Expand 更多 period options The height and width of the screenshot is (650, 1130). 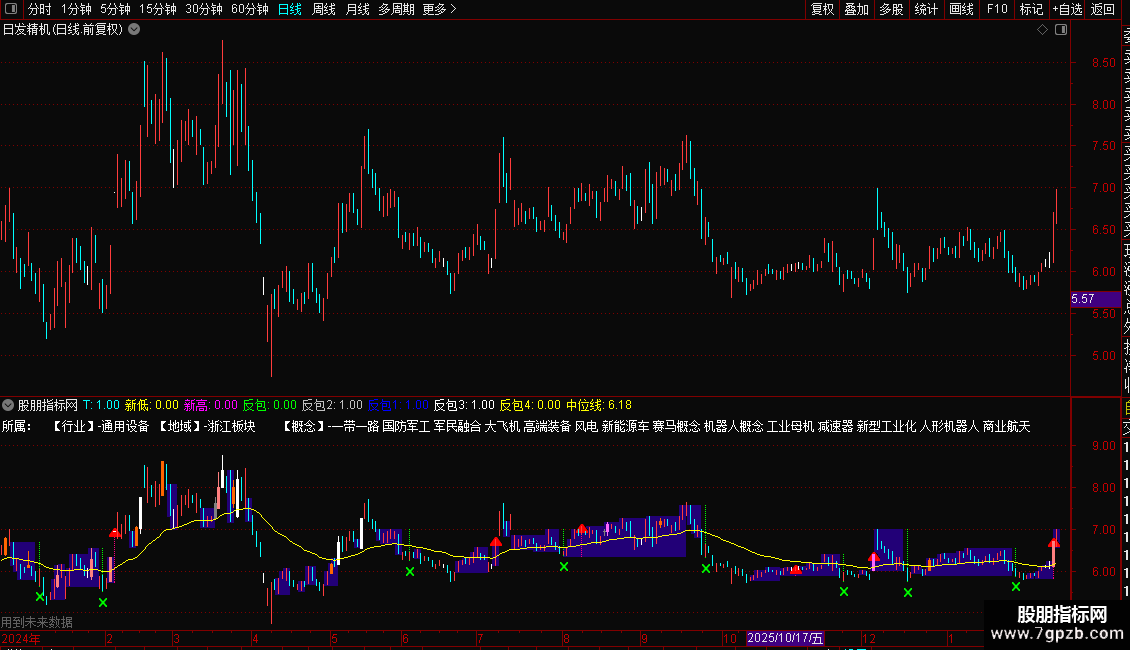[439, 9]
